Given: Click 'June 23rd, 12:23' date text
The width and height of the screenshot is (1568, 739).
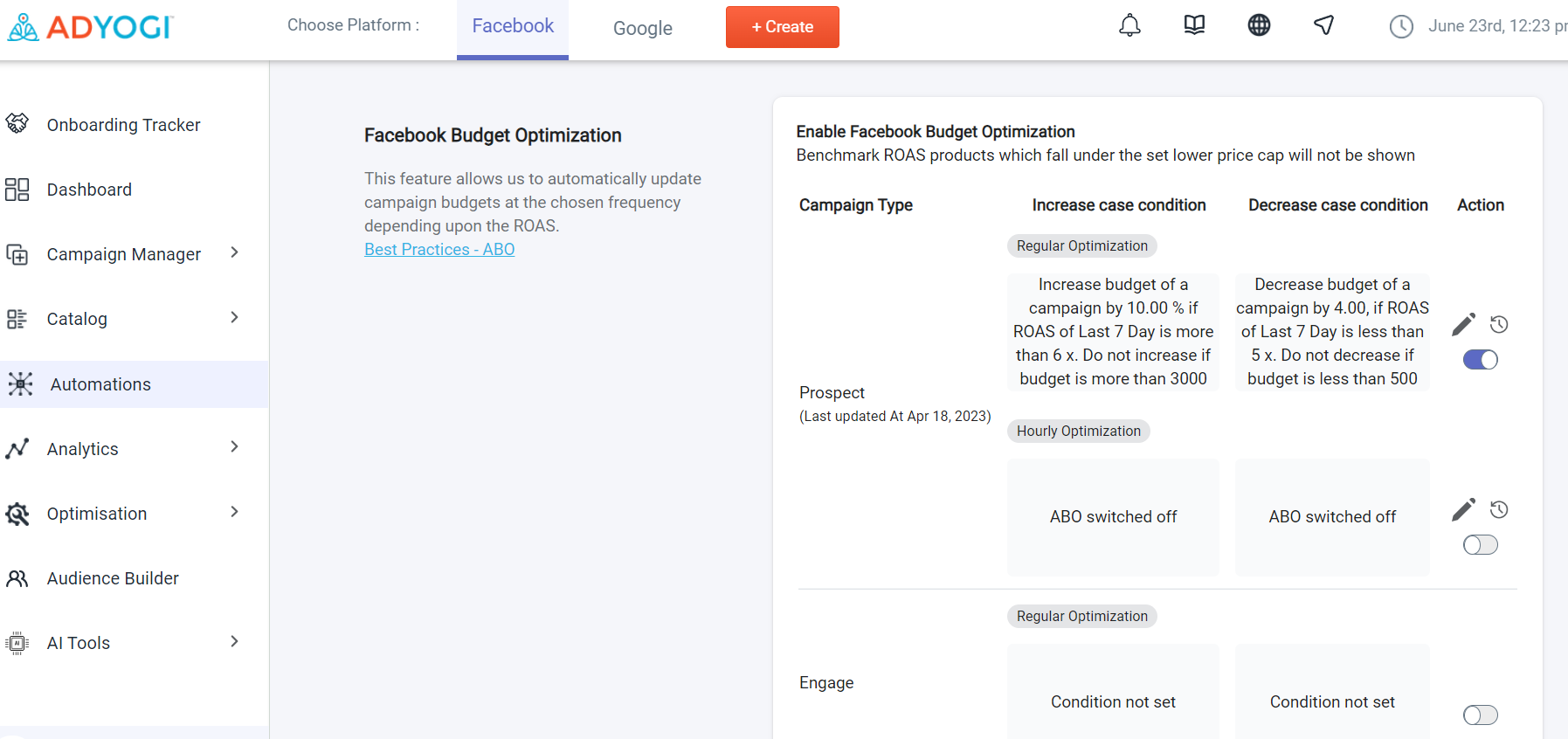Looking at the screenshot, I should coord(1497,26).
